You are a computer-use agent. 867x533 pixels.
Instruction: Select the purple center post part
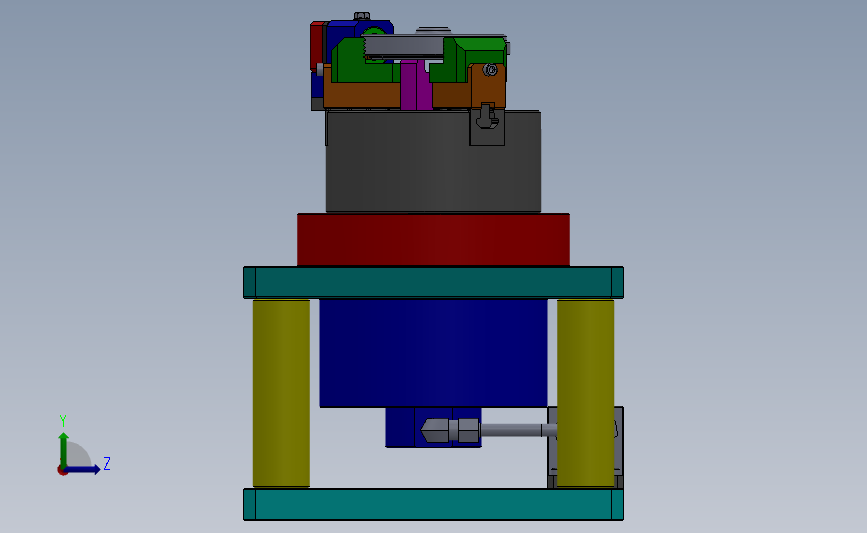point(415,86)
